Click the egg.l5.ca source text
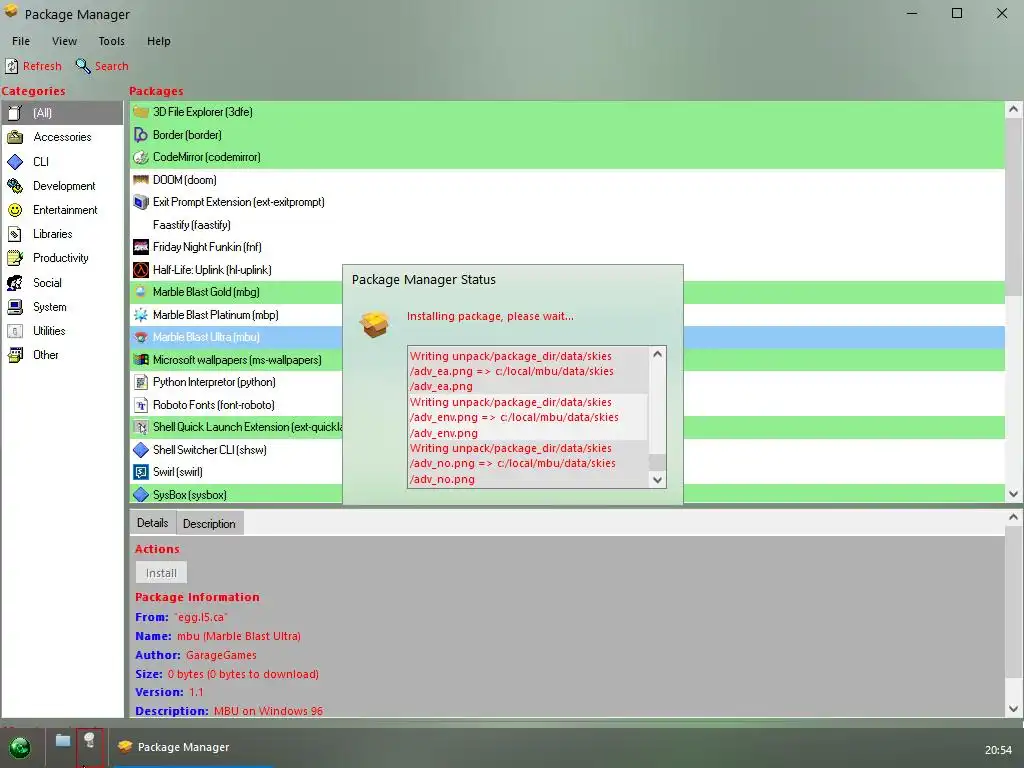Viewport: 1024px width, 768px height. pyautogui.click(x=201, y=617)
